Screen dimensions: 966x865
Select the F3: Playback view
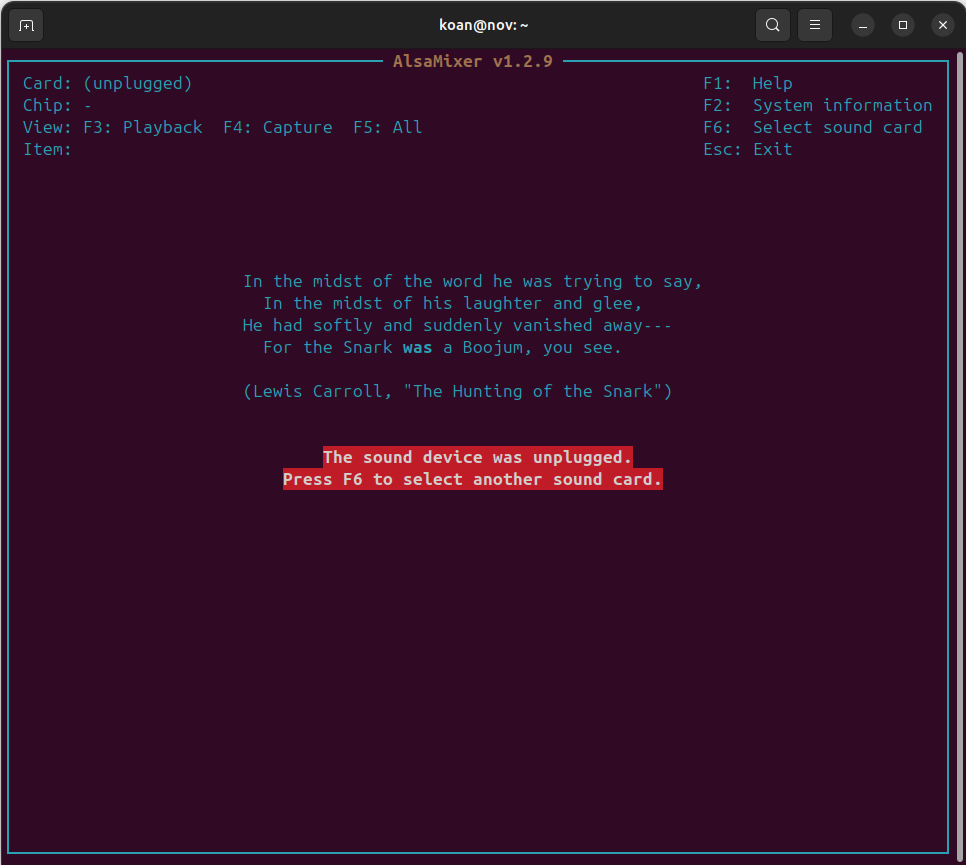click(x=141, y=127)
